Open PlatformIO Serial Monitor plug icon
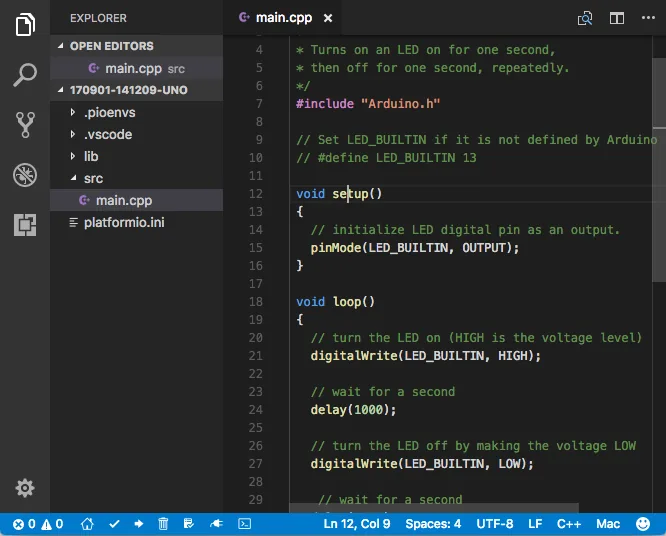Viewport: 666px width, 536px height. 216,524
